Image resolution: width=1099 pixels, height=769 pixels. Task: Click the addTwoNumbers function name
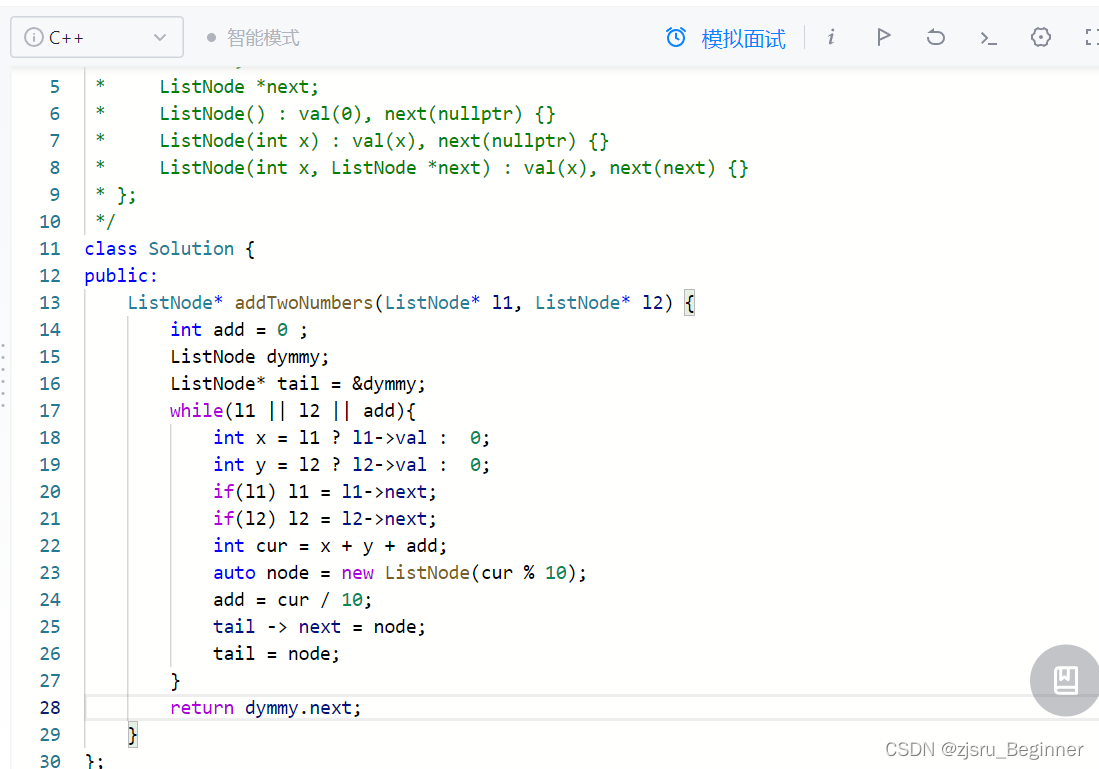click(303, 303)
